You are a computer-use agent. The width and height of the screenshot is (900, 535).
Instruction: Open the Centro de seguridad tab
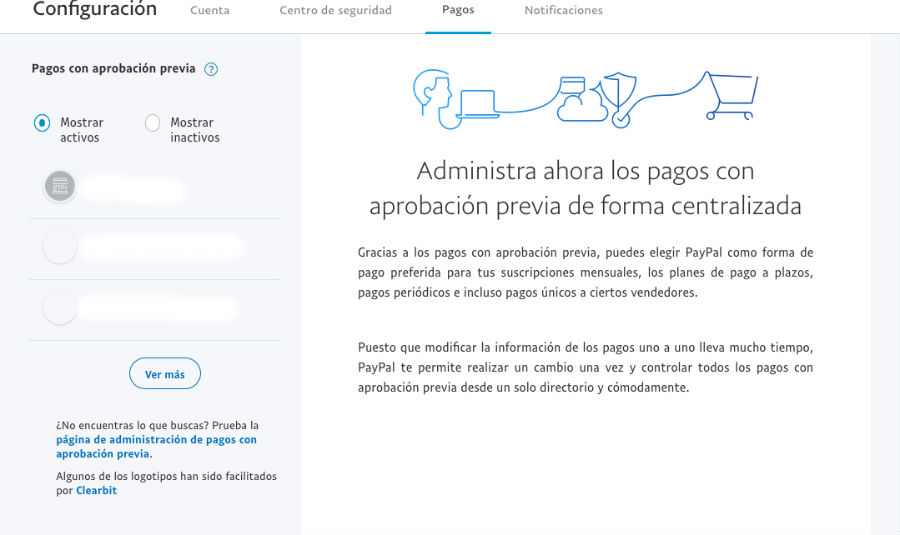(335, 11)
